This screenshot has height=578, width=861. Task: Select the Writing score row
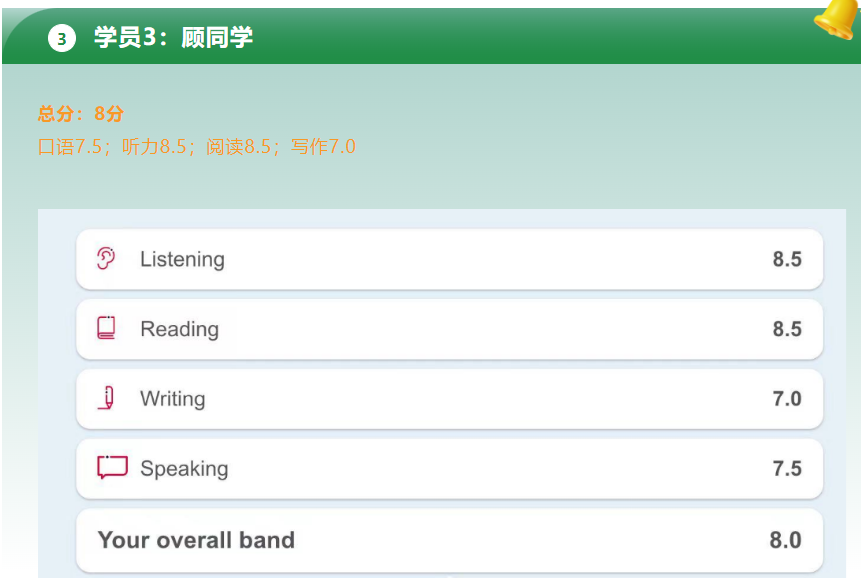pyautogui.click(x=449, y=399)
